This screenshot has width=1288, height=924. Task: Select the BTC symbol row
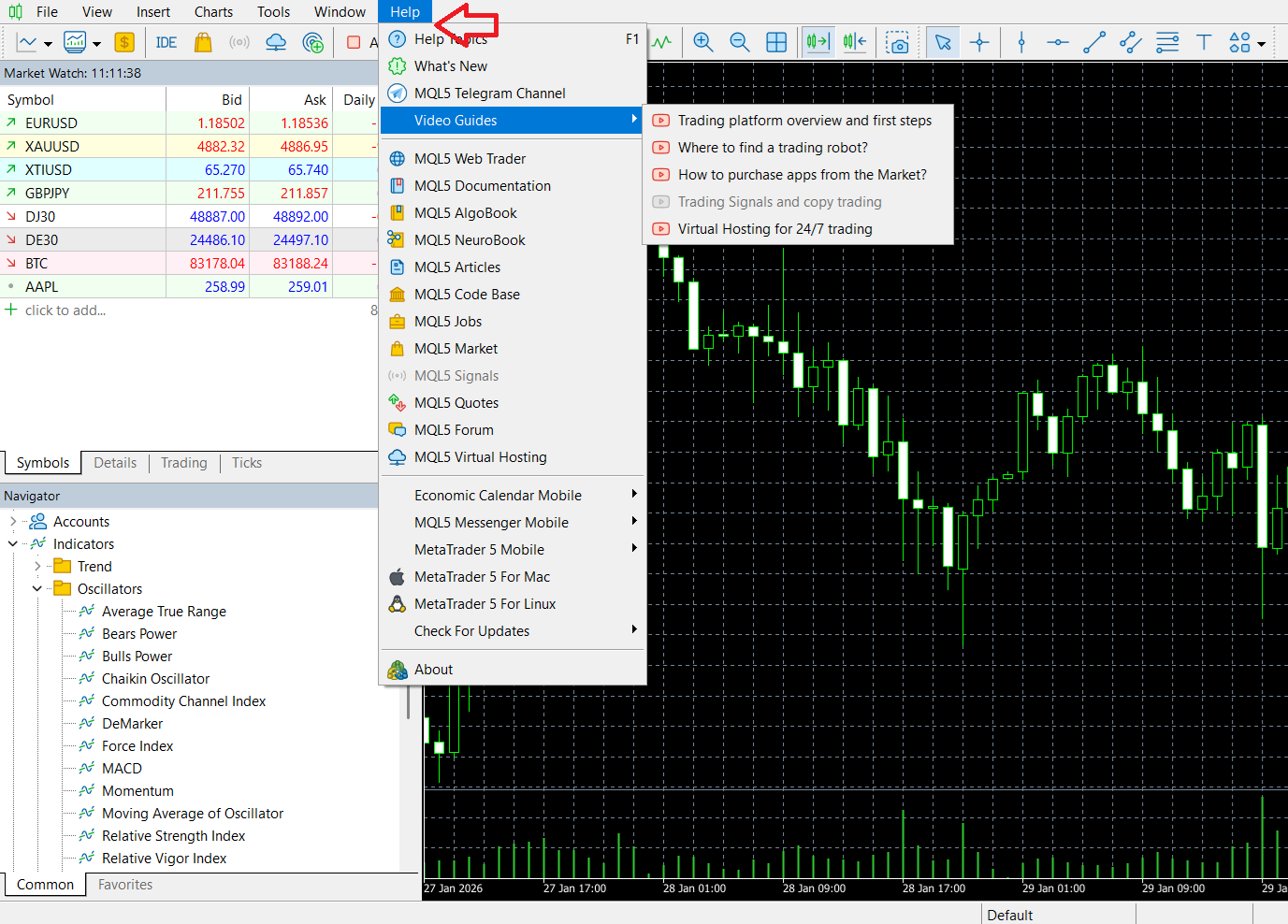pos(188,264)
